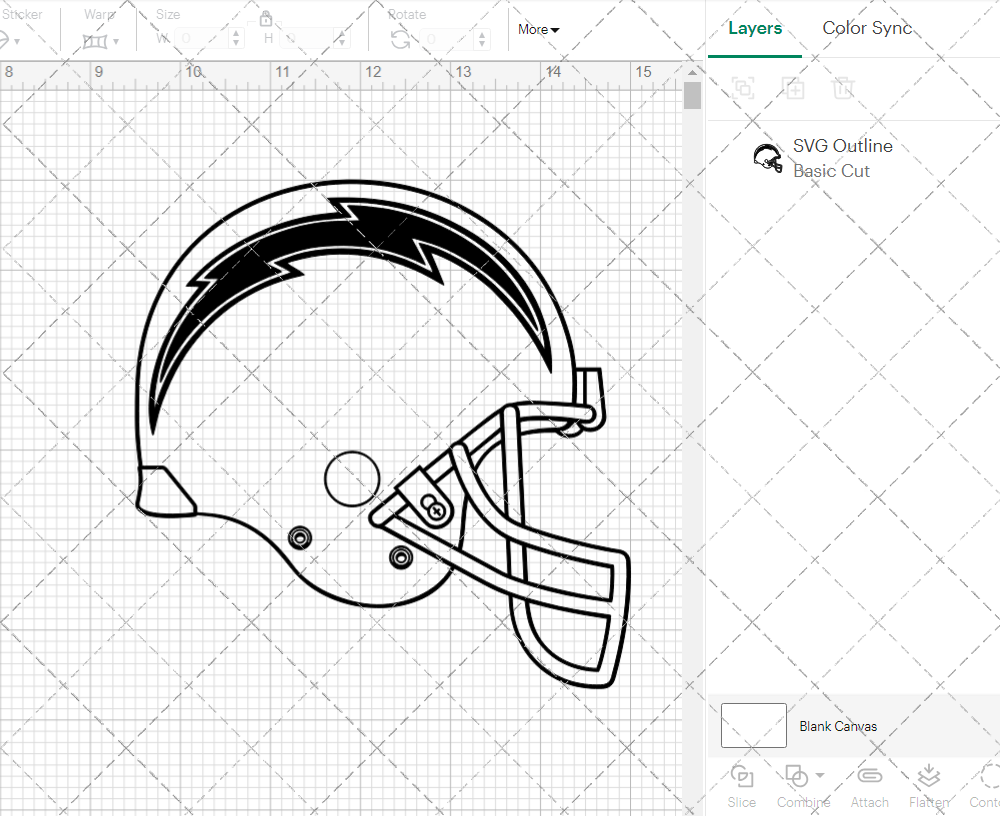
Task: Click the Contour icon at panel bottom
Action: pyautogui.click(x=987, y=777)
